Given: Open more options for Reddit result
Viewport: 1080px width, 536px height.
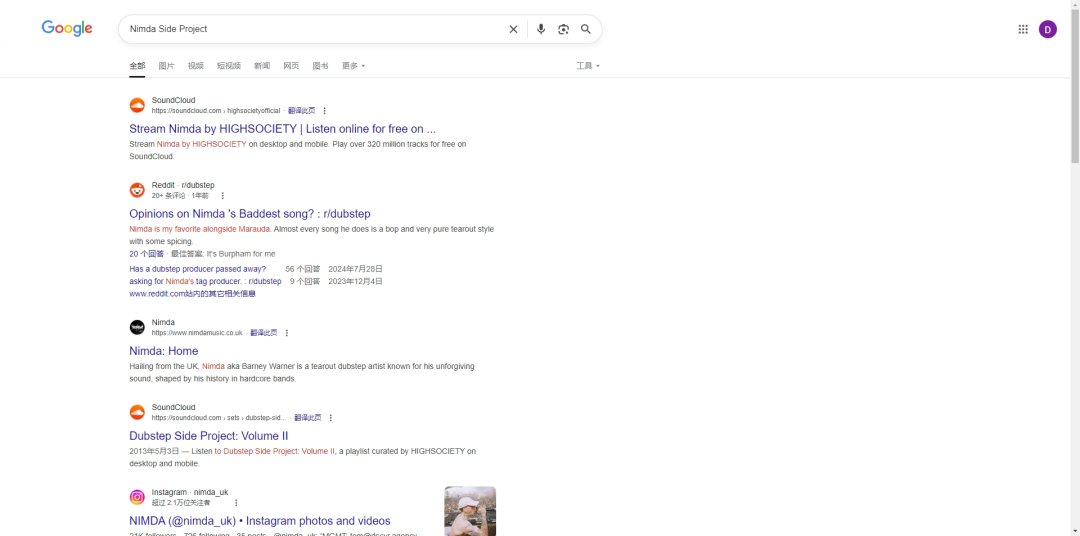Looking at the screenshot, I should click(222, 196).
